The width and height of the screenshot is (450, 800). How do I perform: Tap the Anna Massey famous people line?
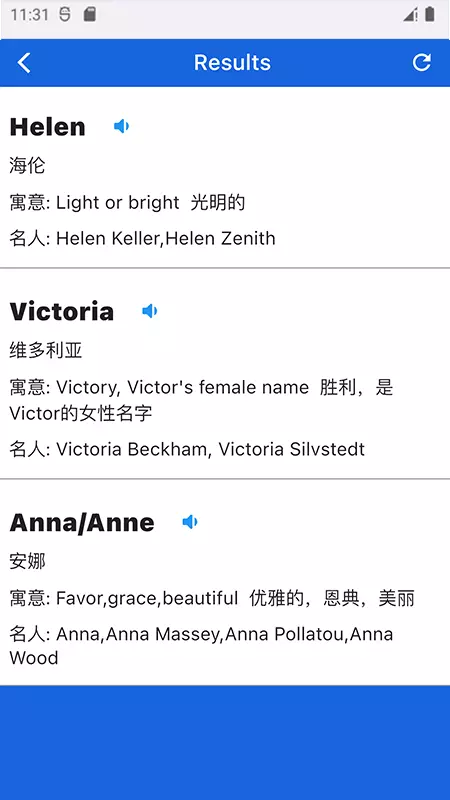point(202,645)
